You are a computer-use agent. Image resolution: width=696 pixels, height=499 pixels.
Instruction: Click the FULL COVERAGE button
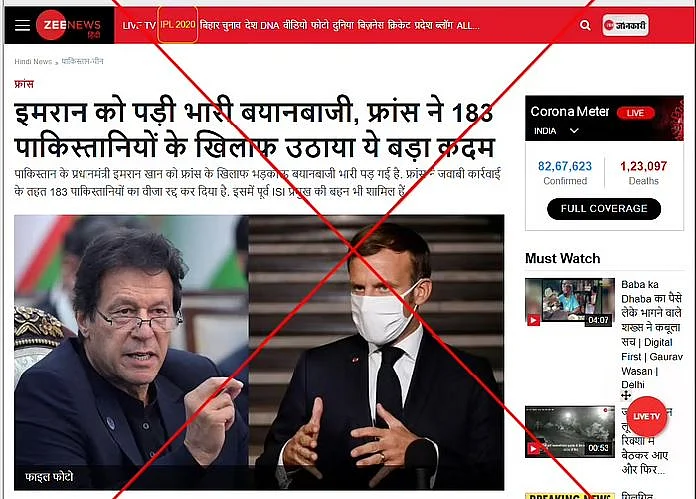point(604,209)
